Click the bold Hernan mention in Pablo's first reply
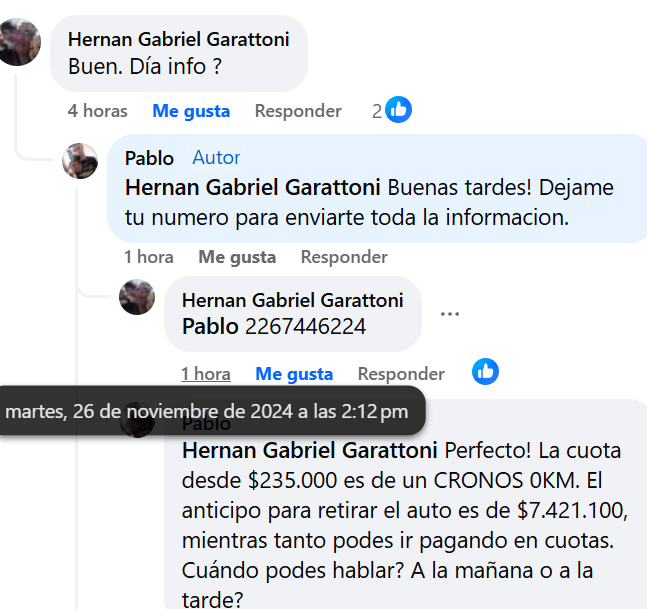647x609 pixels. click(252, 187)
